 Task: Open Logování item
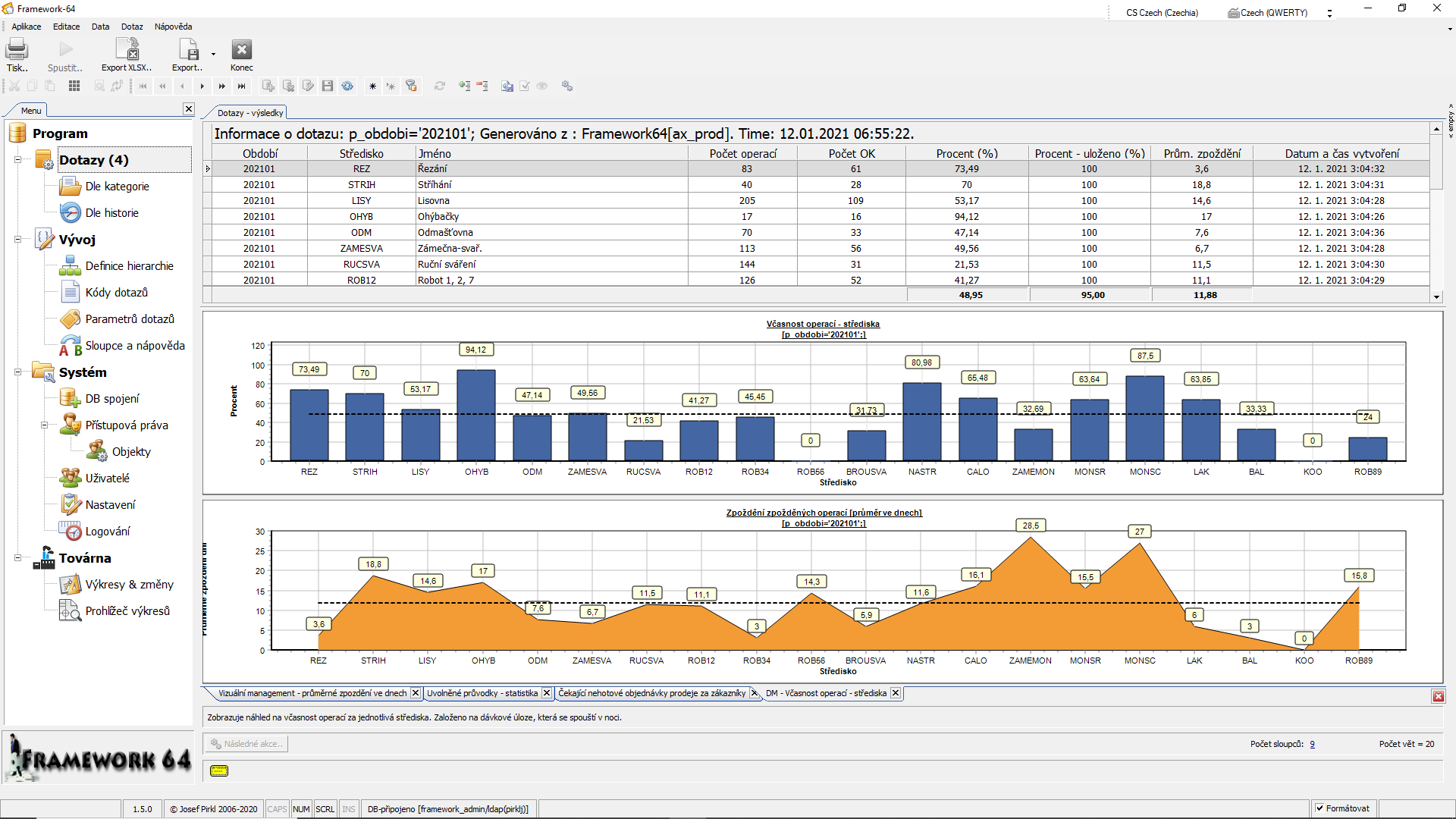click(x=108, y=532)
